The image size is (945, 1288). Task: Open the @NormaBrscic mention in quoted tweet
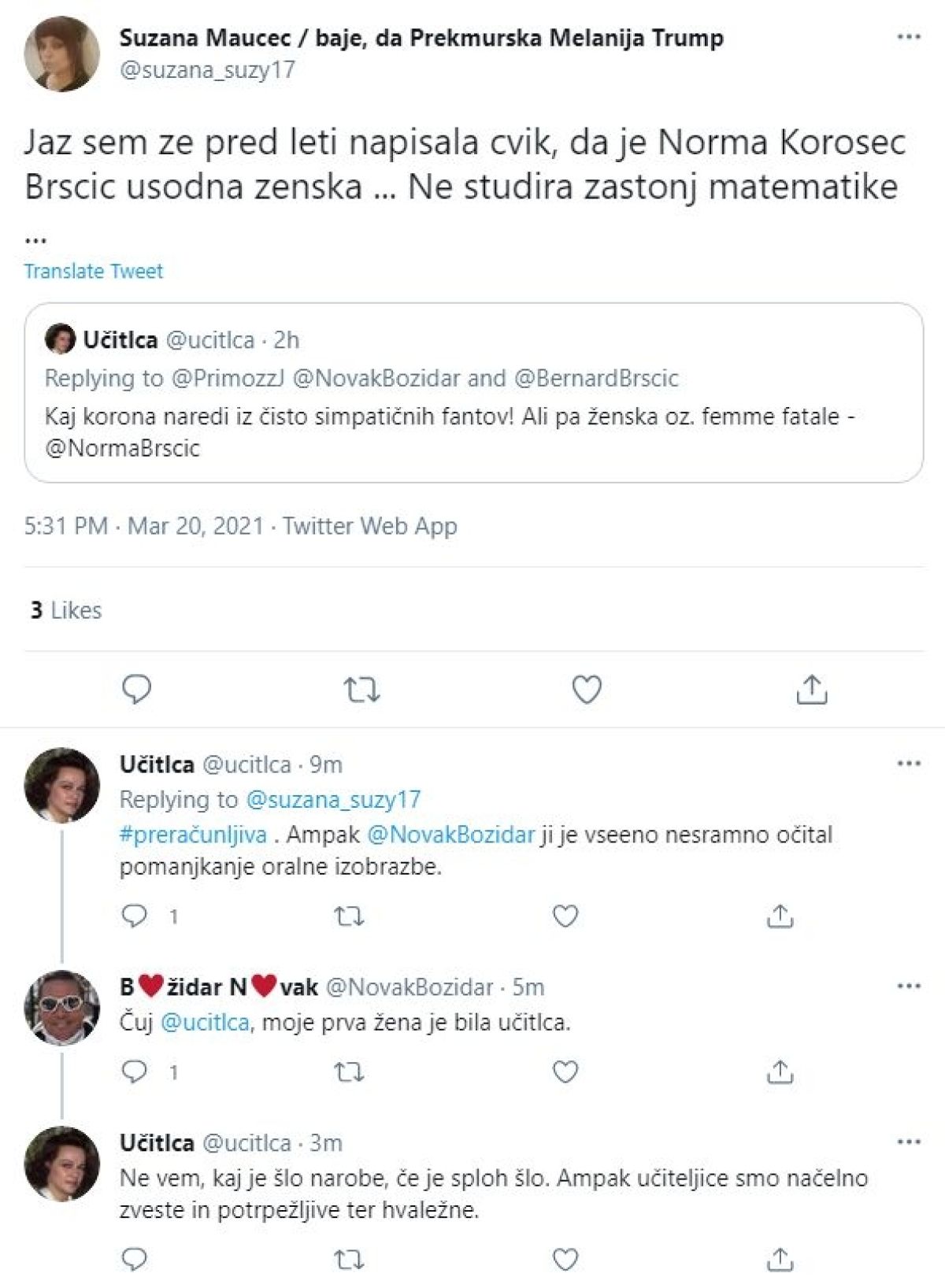123,449
